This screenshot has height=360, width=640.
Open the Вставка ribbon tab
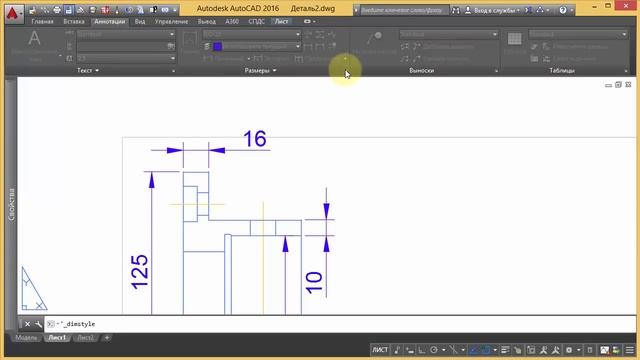pos(74,22)
